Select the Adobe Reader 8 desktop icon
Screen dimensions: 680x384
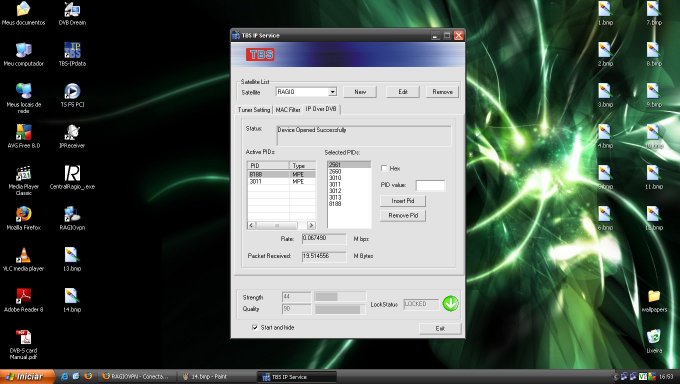[23, 300]
